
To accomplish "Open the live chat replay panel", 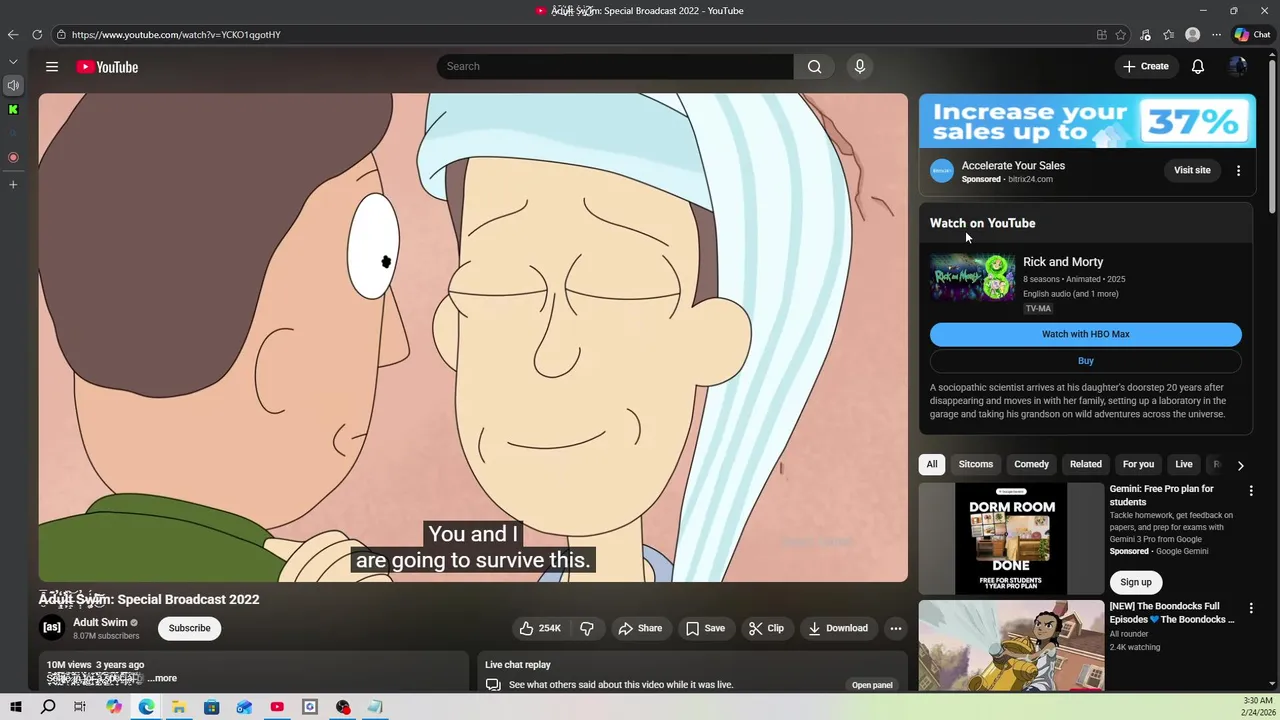I will 872,685.
